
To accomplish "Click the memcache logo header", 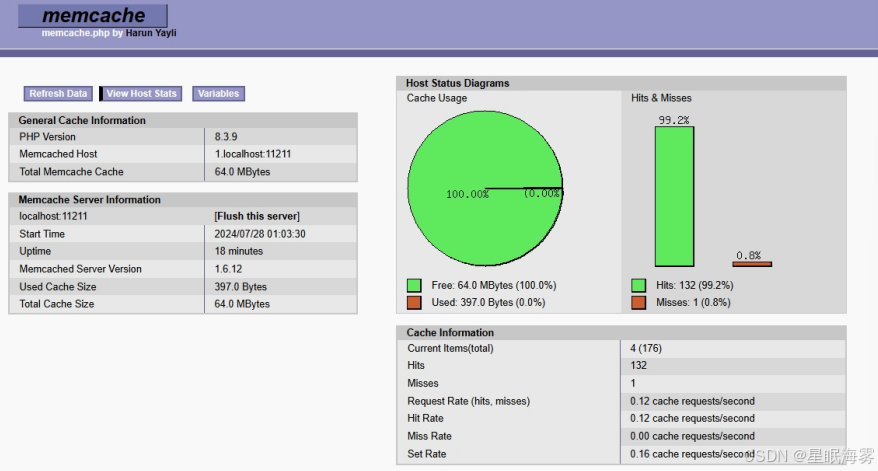I will (x=93, y=16).
